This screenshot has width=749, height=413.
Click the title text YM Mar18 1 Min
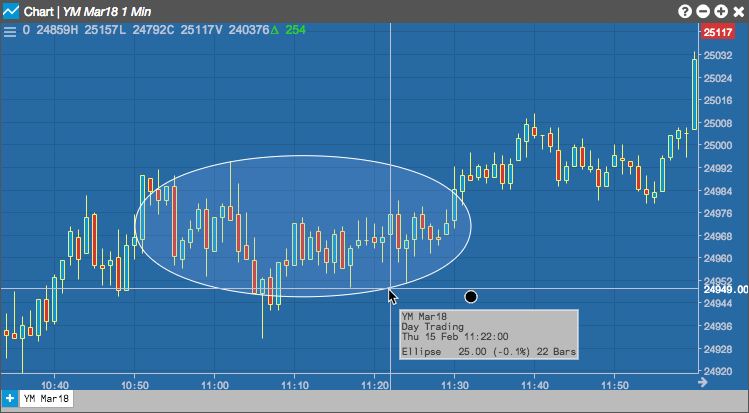(107, 11)
